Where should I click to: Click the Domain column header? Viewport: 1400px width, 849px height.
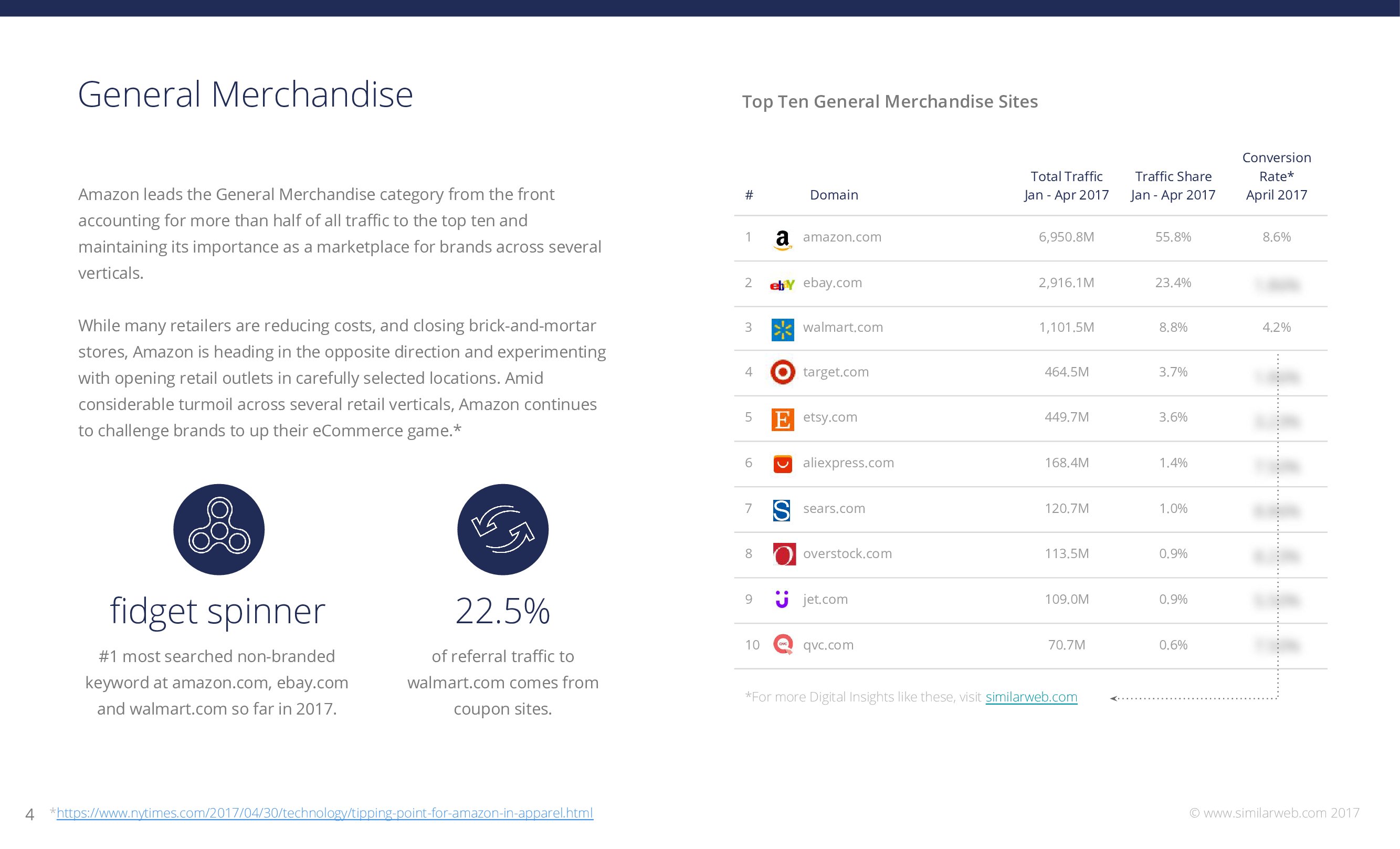pyautogui.click(x=834, y=195)
